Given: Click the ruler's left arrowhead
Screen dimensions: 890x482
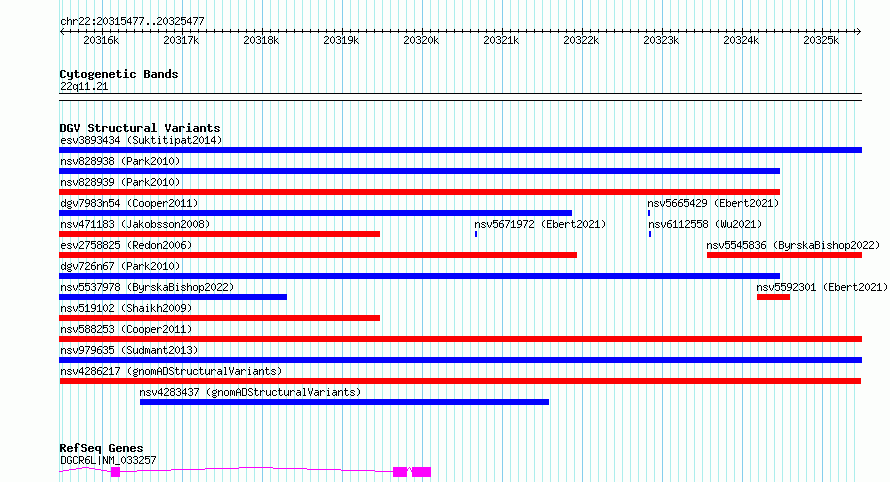Looking at the screenshot, I should coord(62,31).
